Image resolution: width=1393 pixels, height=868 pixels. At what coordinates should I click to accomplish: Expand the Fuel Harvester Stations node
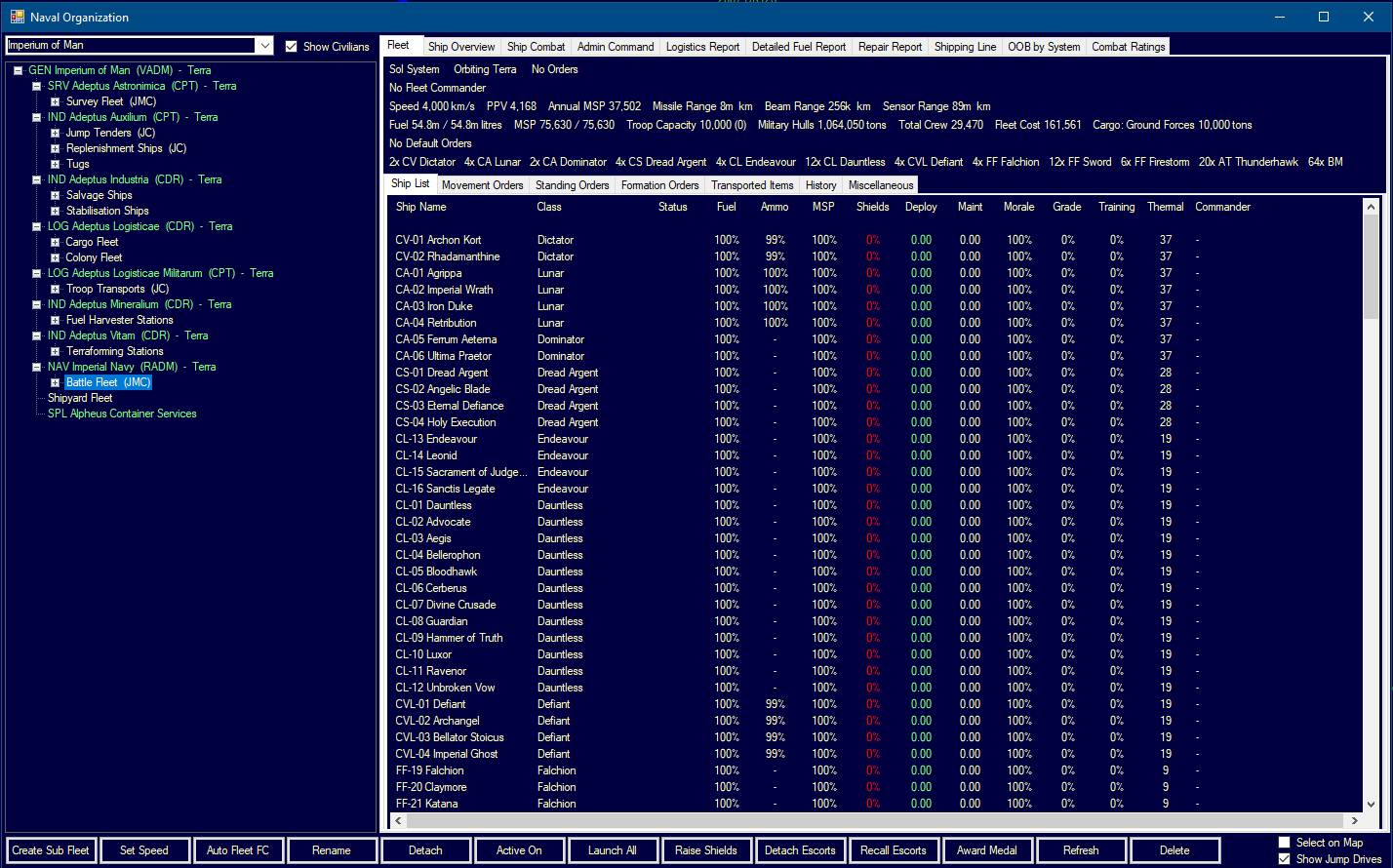click(x=56, y=320)
